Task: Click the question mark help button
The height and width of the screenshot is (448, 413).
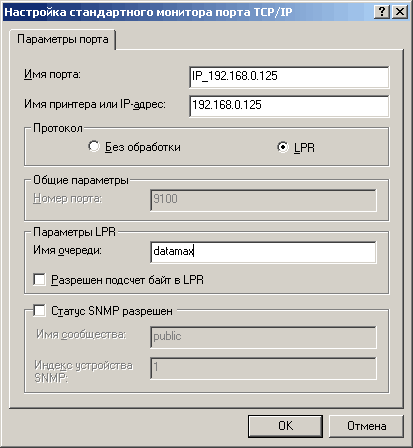Action: pyautogui.click(x=382, y=12)
